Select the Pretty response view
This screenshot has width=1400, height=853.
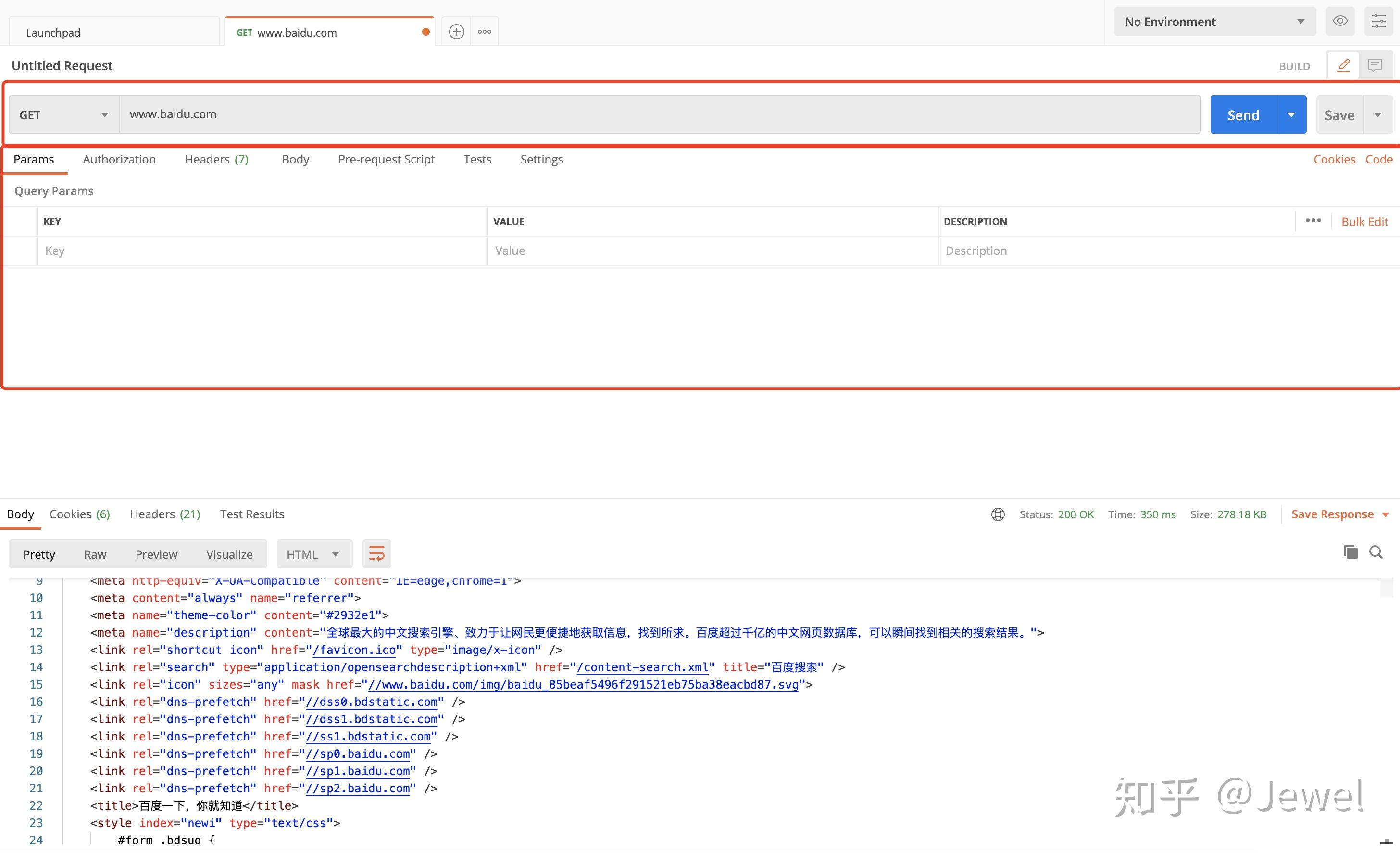tap(39, 554)
